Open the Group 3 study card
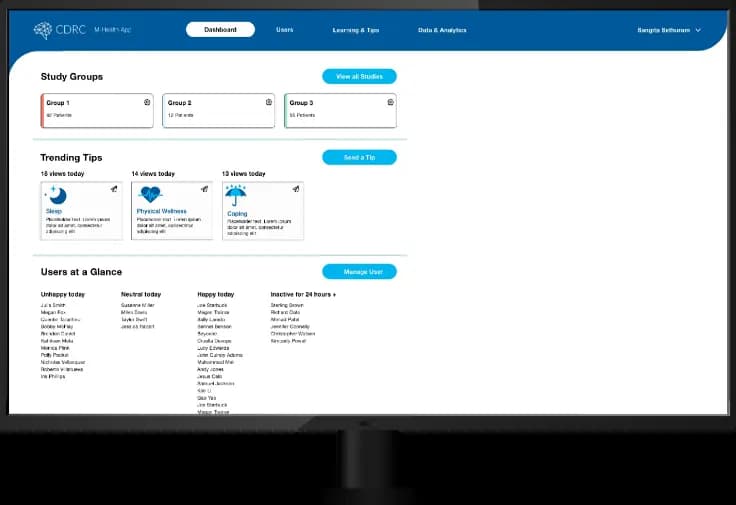Viewport: 736px width, 505px height. pos(340,111)
